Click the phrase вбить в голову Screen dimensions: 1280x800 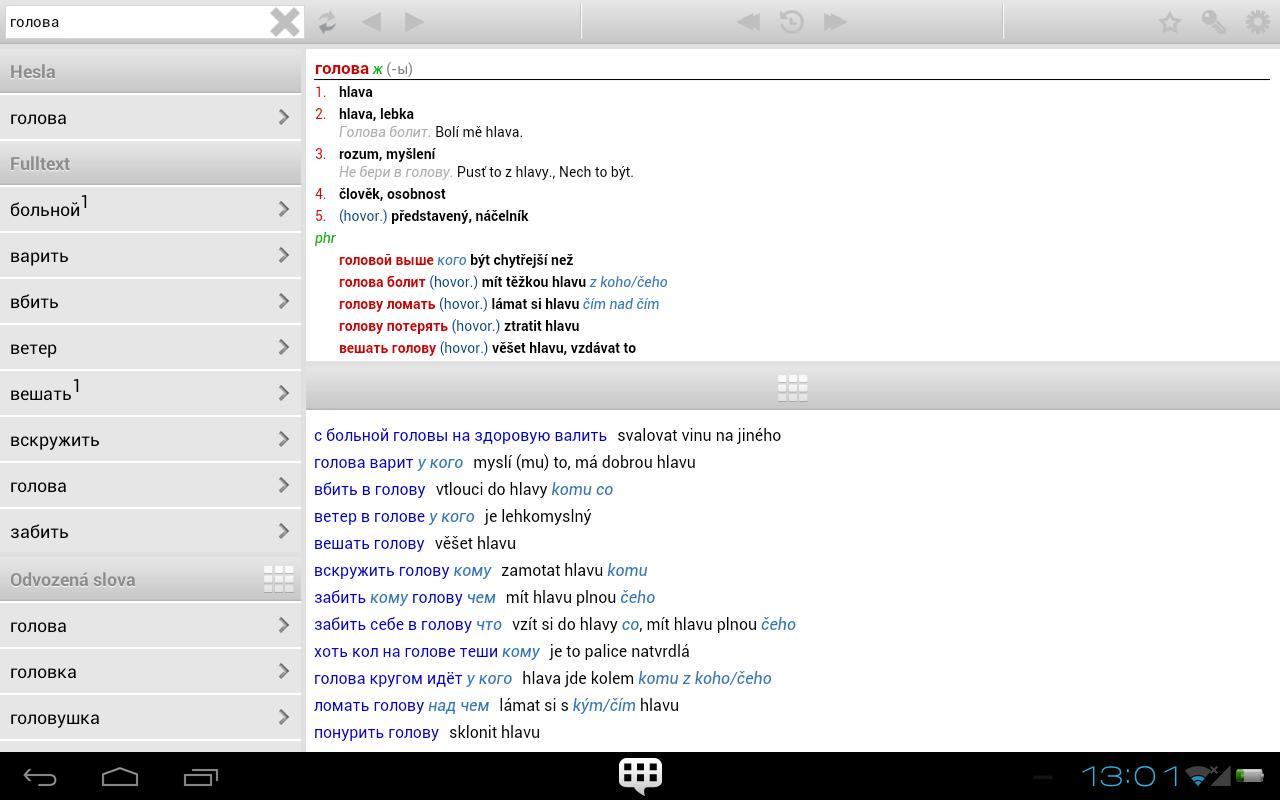370,489
